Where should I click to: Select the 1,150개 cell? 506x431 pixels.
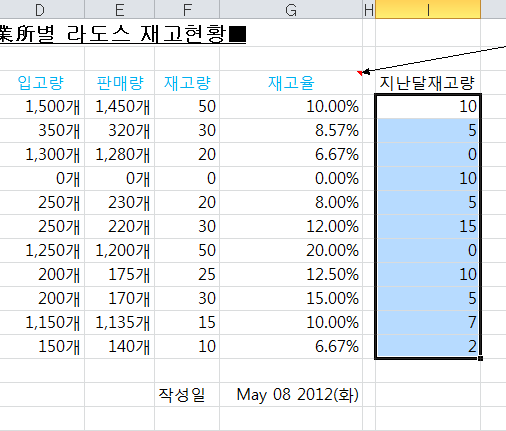coord(42,323)
